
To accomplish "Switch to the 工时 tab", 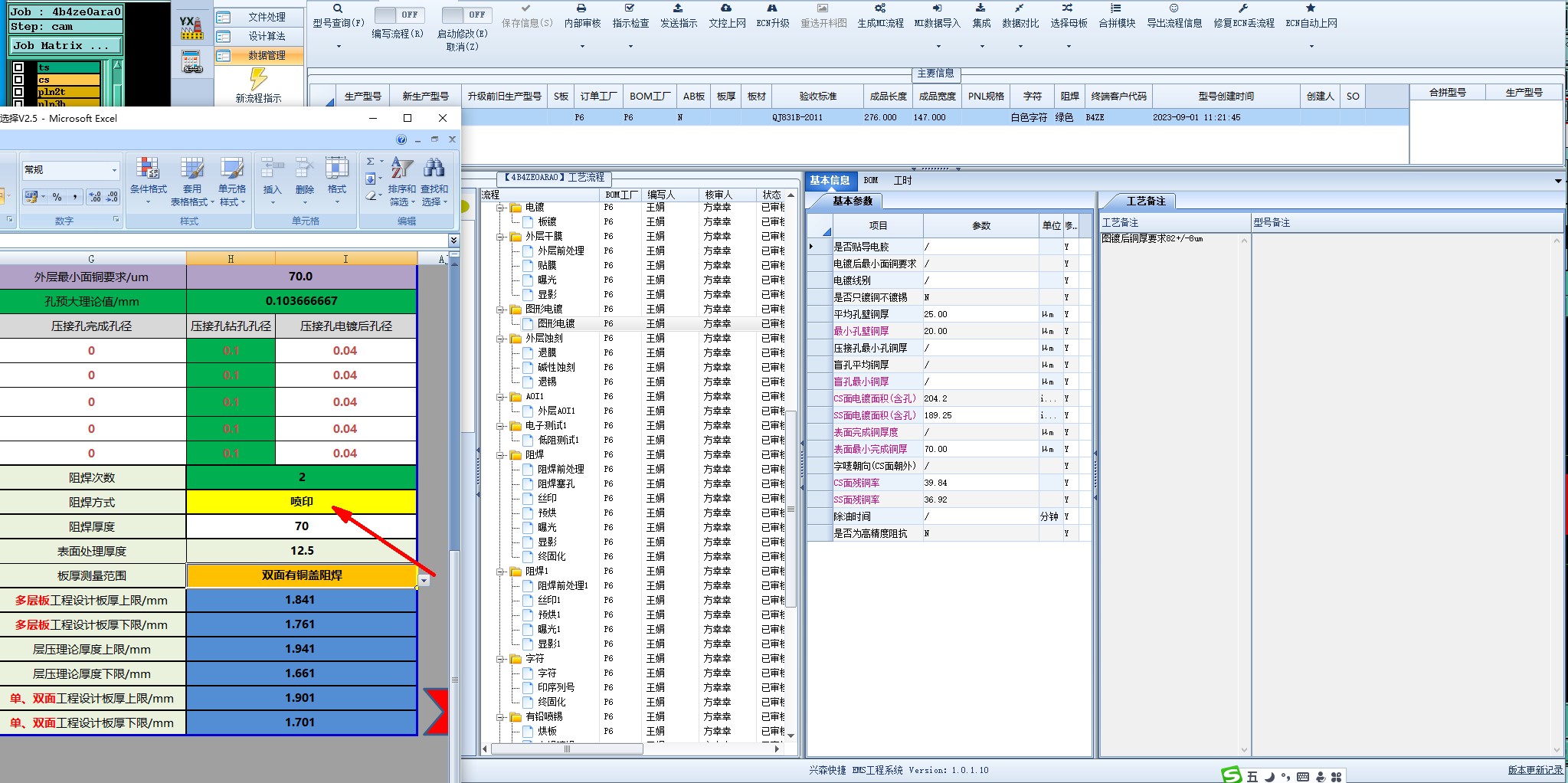I will click(x=902, y=181).
